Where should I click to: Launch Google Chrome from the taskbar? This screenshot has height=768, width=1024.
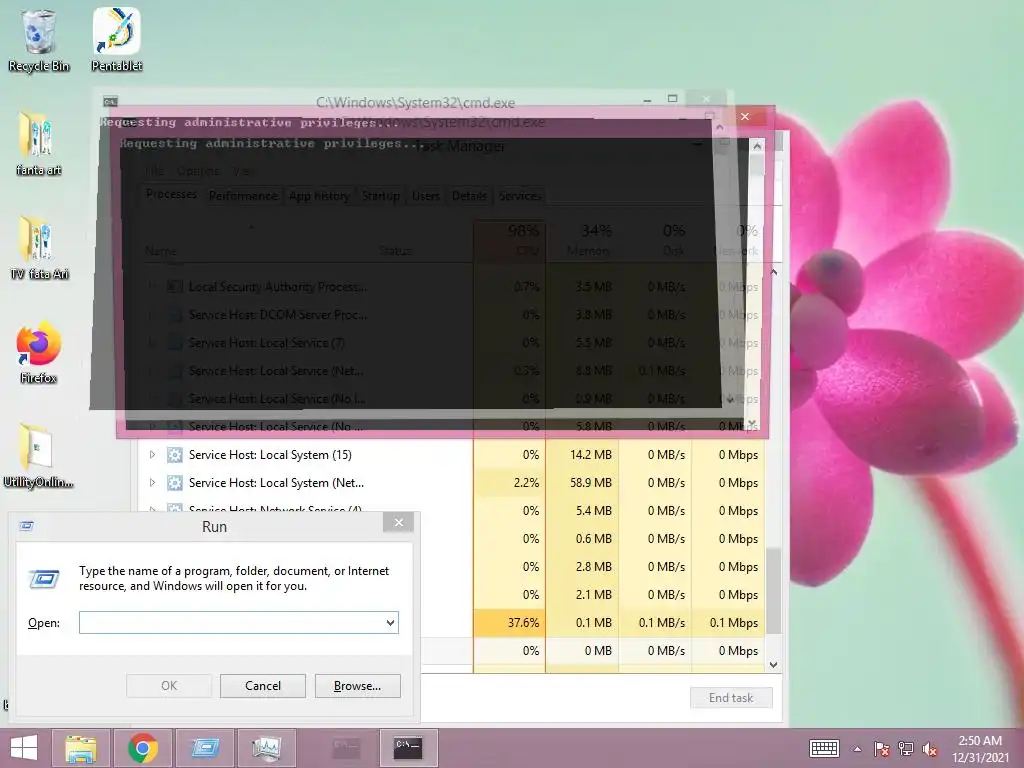[x=143, y=748]
